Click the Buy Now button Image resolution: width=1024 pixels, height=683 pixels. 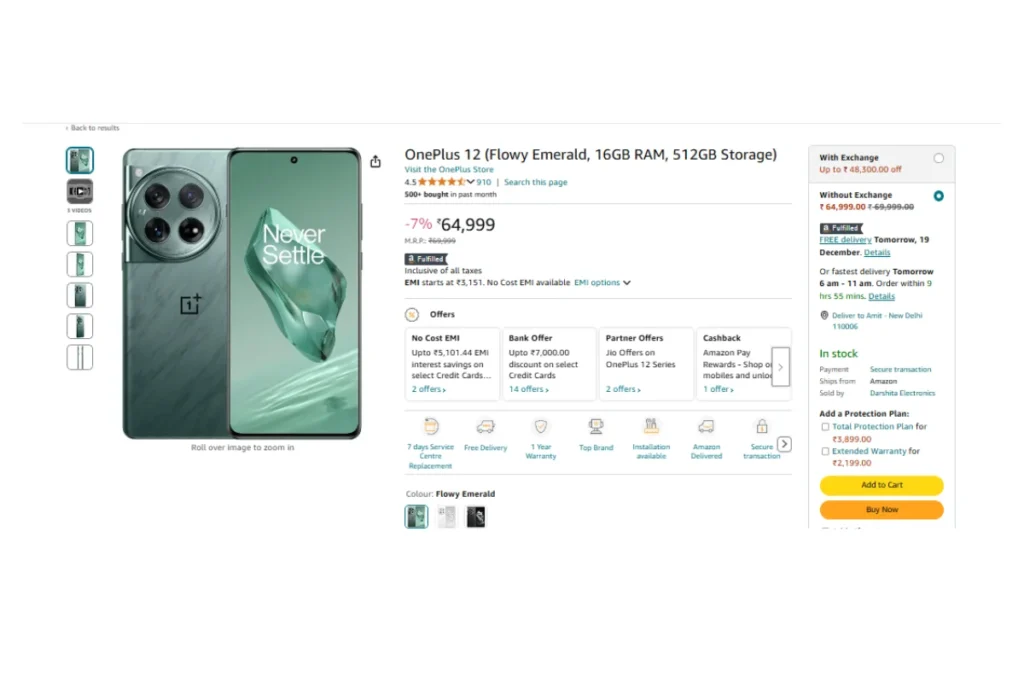pyautogui.click(x=882, y=510)
